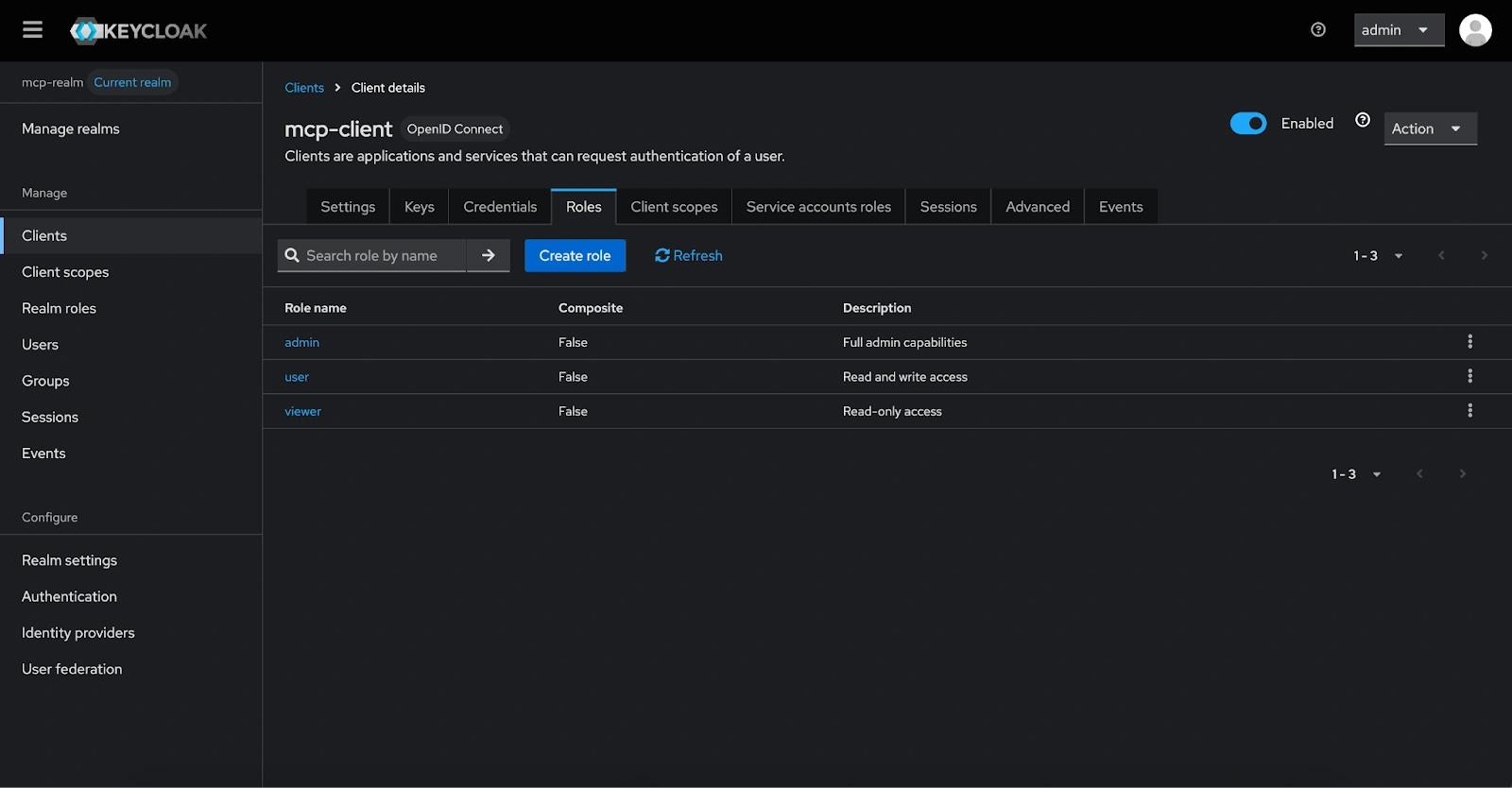The image size is (1512, 788).
Task: Open the hamburger navigation menu
Action: click(33, 30)
